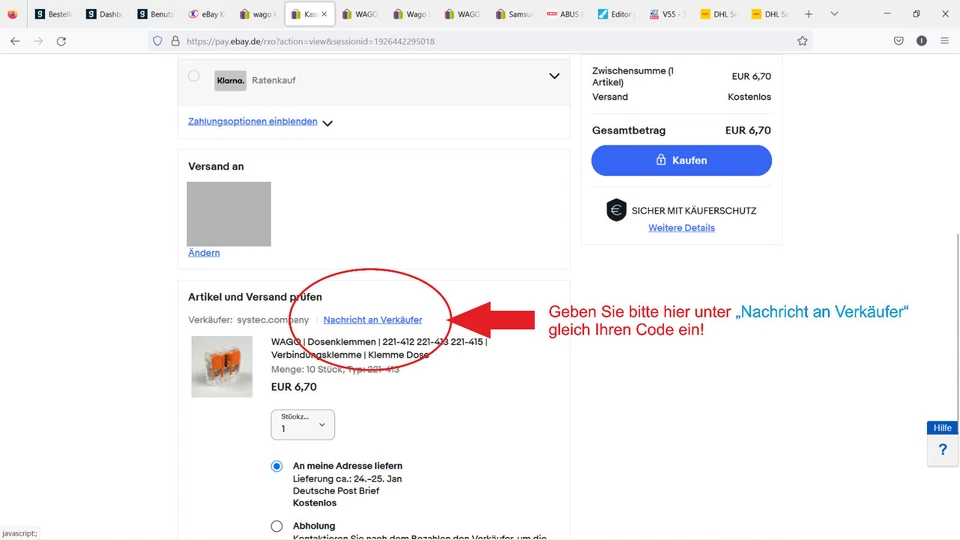Click the blue Kaufen button
This screenshot has width=960, height=540.
(681, 160)
